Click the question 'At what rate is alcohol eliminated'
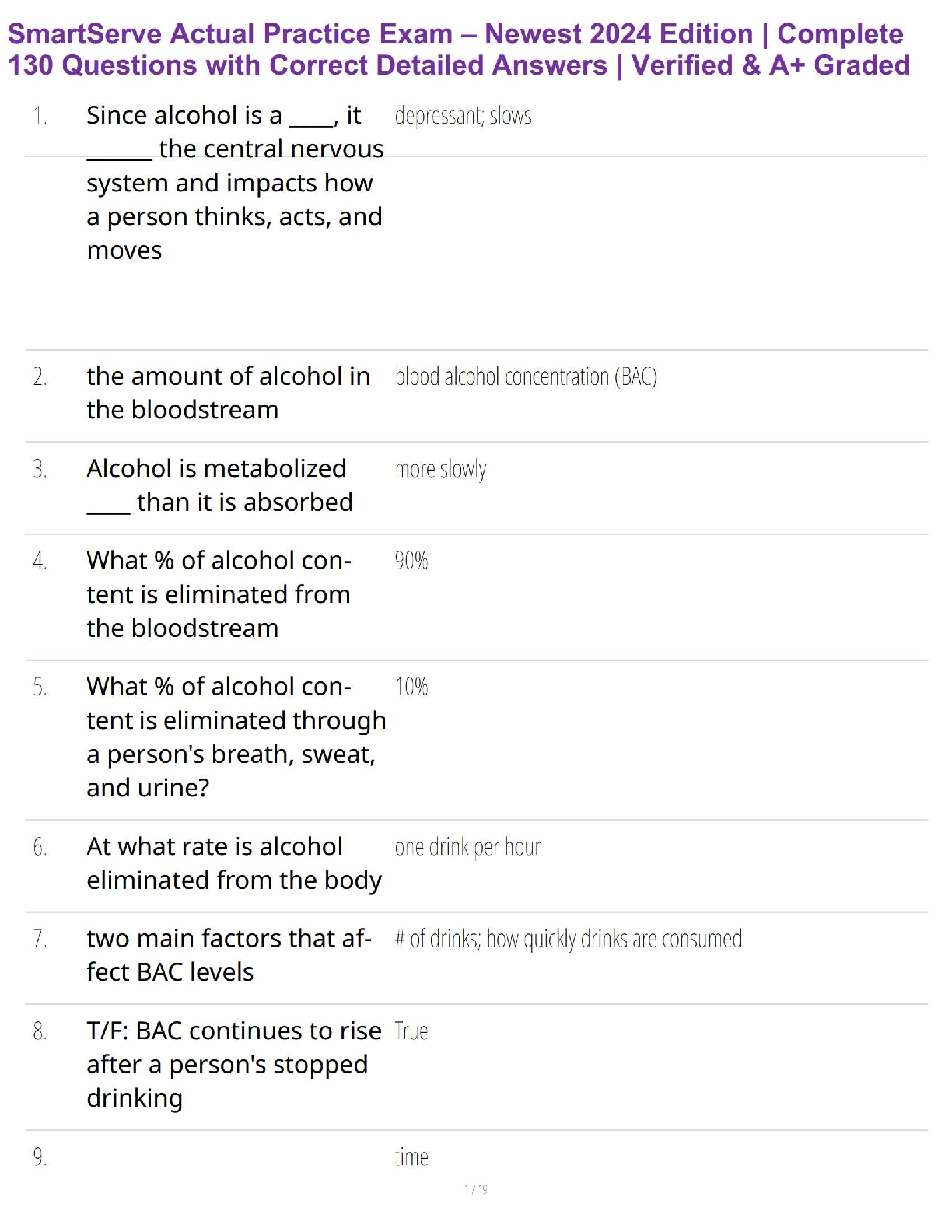The height and width of the screenshot is (1232, 952). click(x=233, y=863)
